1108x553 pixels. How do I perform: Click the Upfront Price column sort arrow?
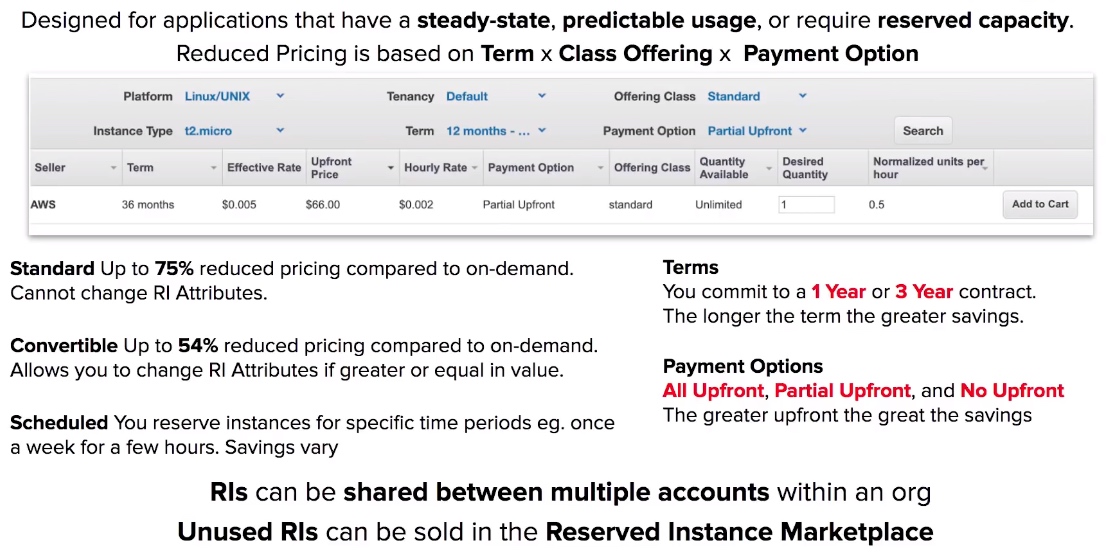pyautogui.click(x=390, y=168)
